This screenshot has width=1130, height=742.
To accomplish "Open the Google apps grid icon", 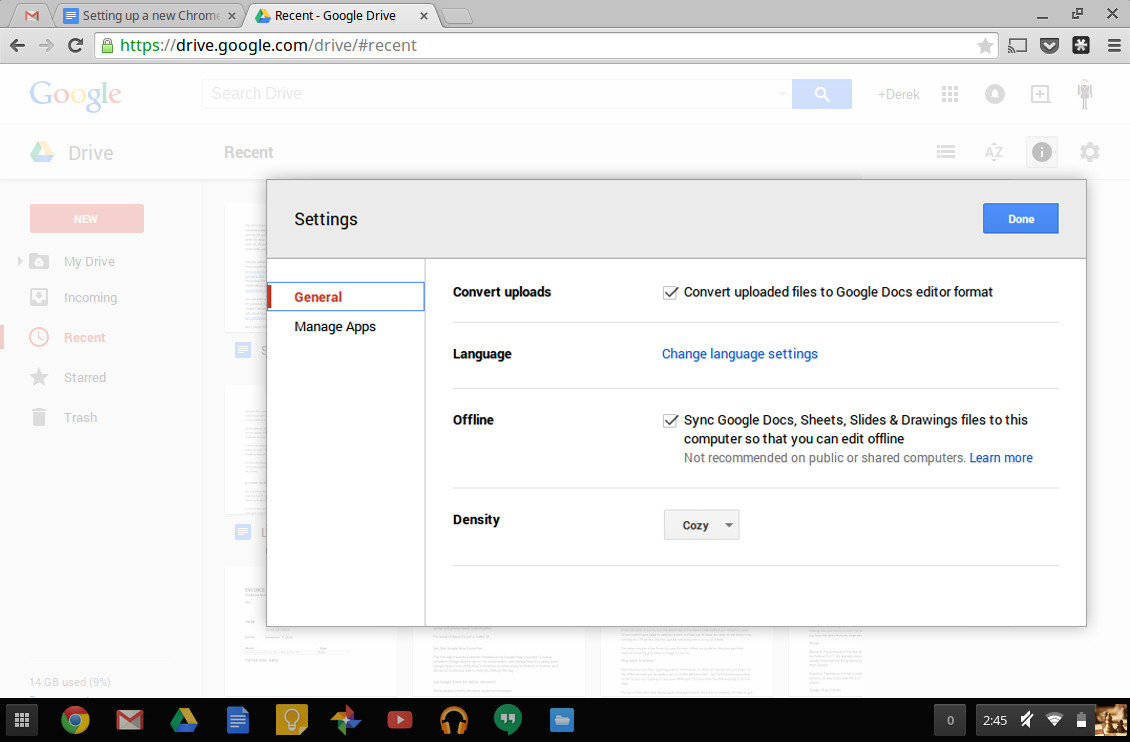I will (949, 94).
